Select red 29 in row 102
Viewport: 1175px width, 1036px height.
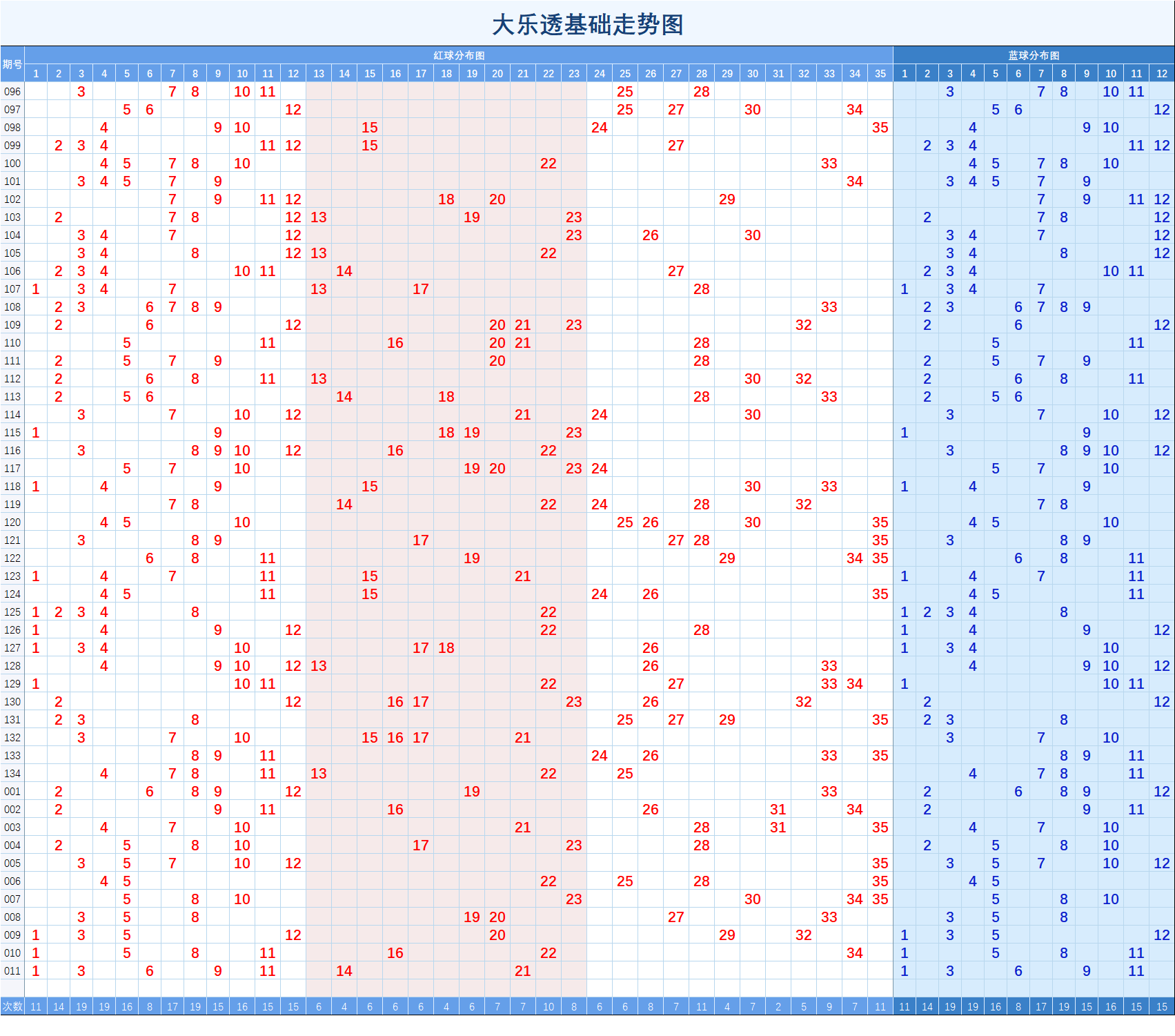point(727,199)
